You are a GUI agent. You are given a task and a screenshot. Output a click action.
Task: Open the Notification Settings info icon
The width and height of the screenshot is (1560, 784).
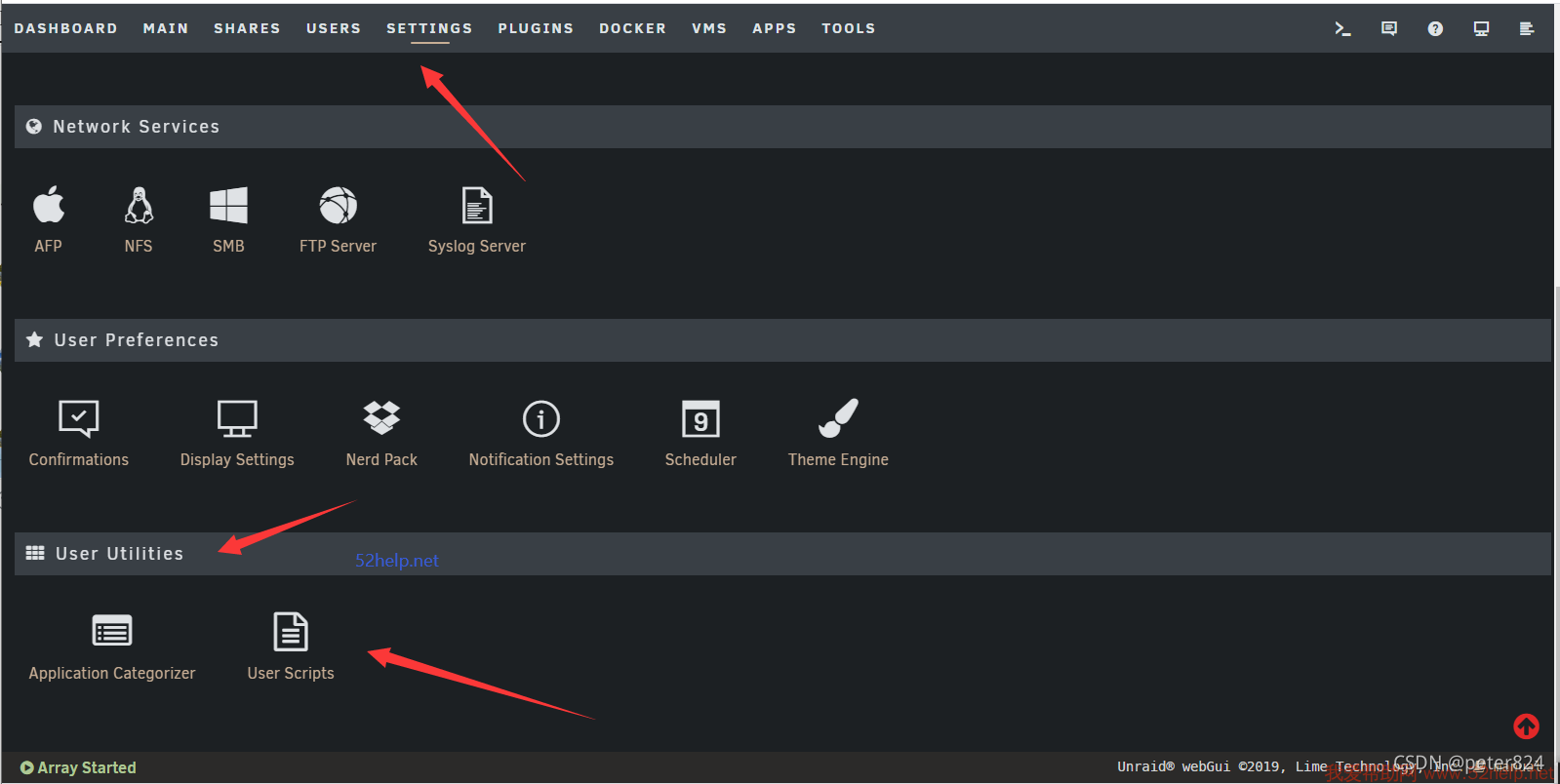[541, 418]
